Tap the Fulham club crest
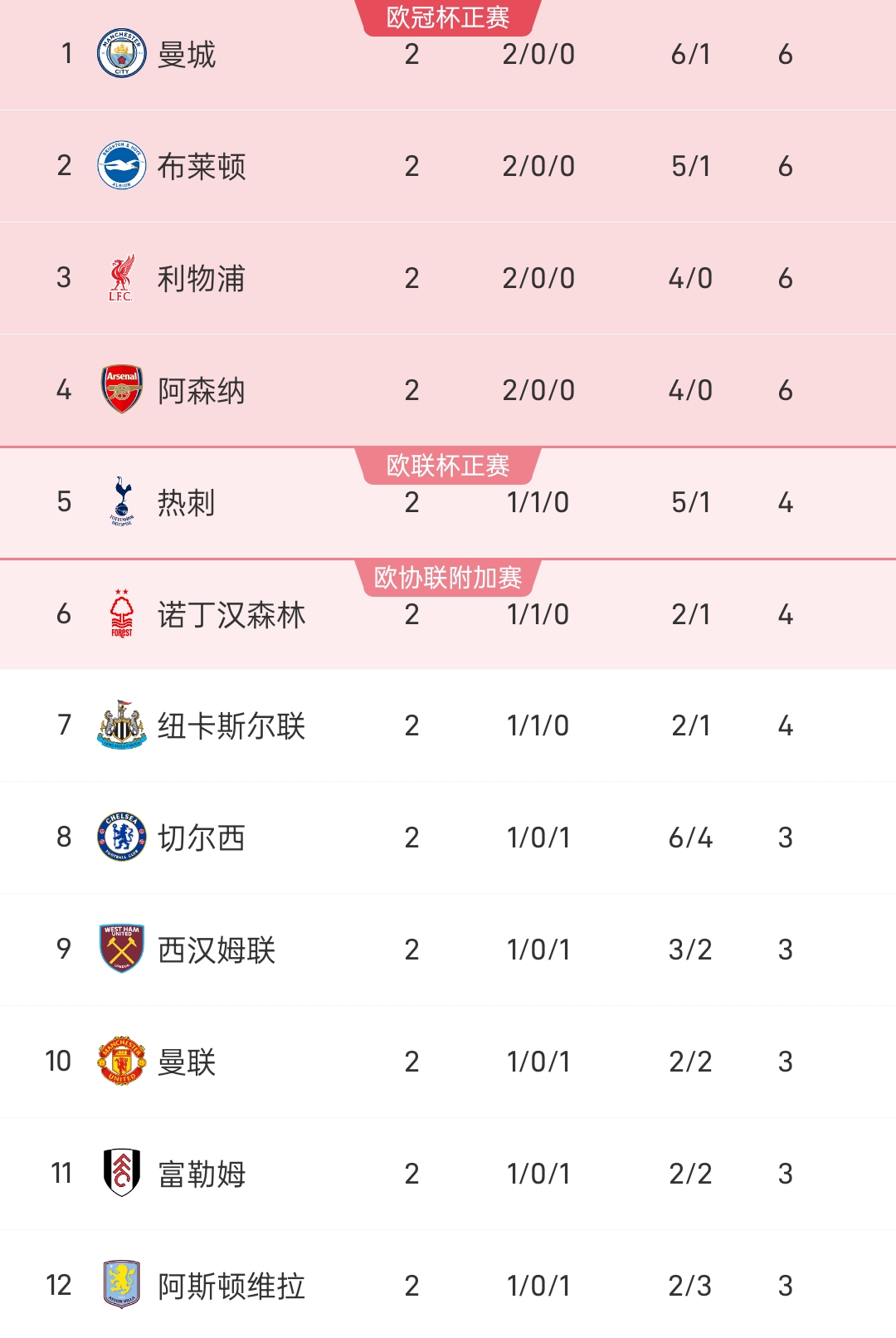The height and width of the screenshot is (1338, 896). point(122,1173)
